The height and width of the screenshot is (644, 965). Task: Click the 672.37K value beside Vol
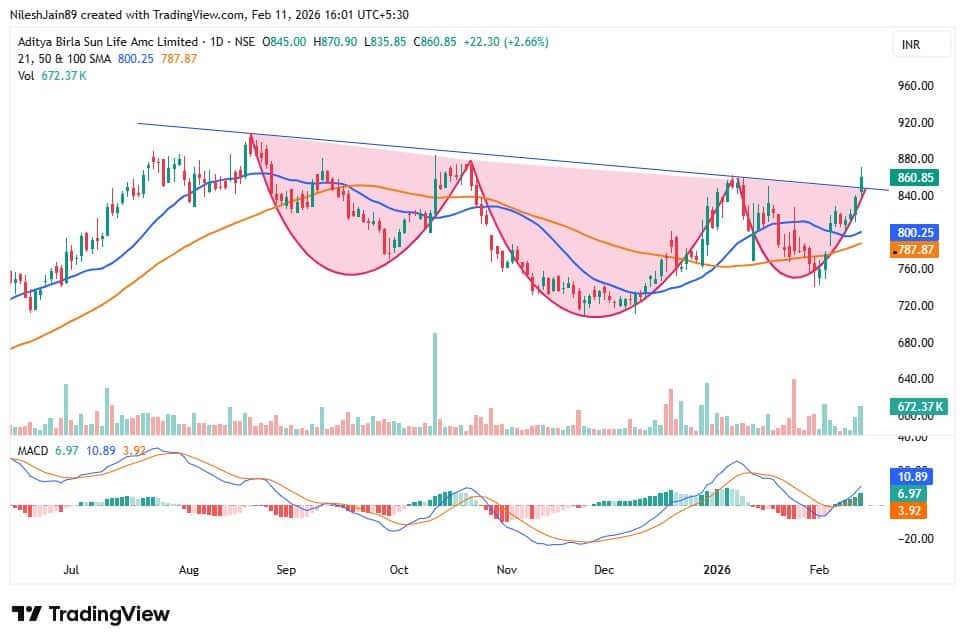(x=64, y=76)
